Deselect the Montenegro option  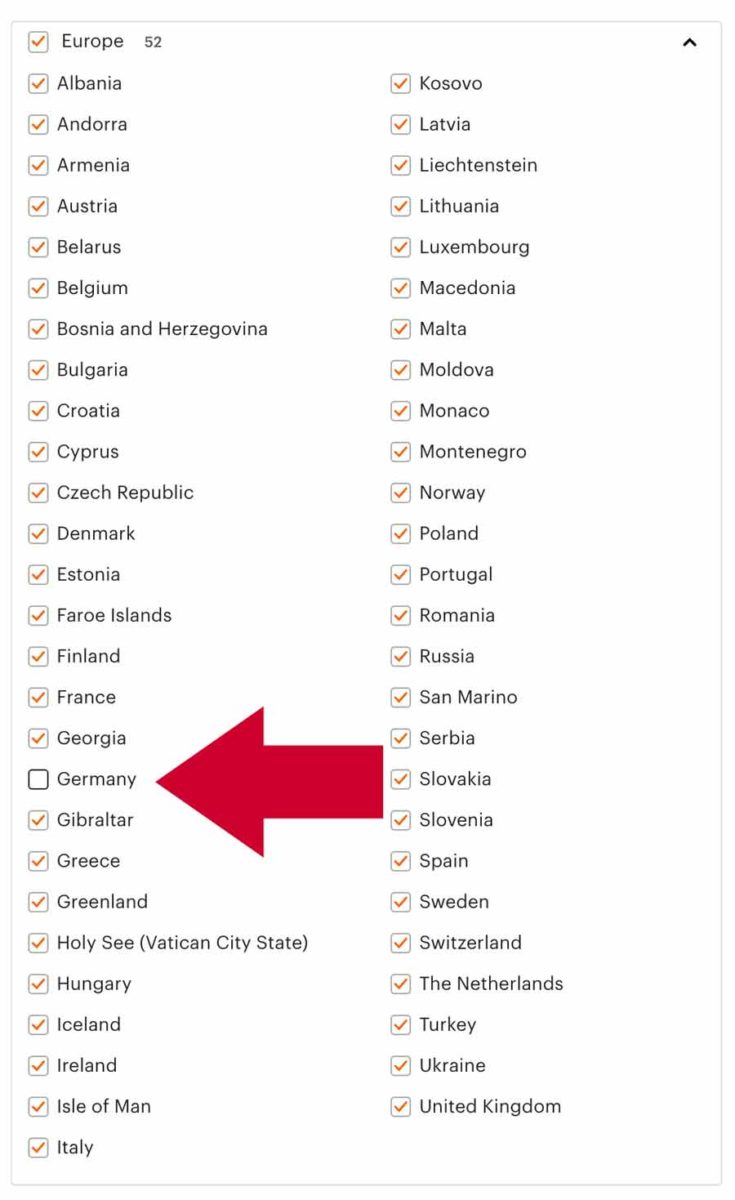pyautogui.click(x=398, y=451)
